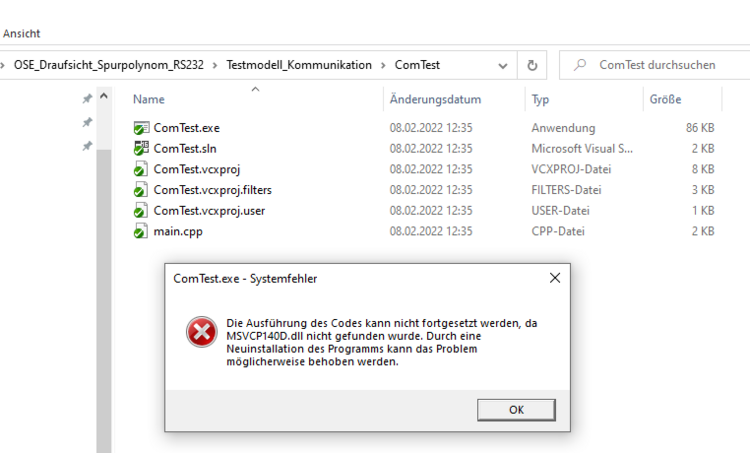Screen dimensions: 750x453
Task: Click the ComTest.vcxproj file icon
Action: click(141, 169)
